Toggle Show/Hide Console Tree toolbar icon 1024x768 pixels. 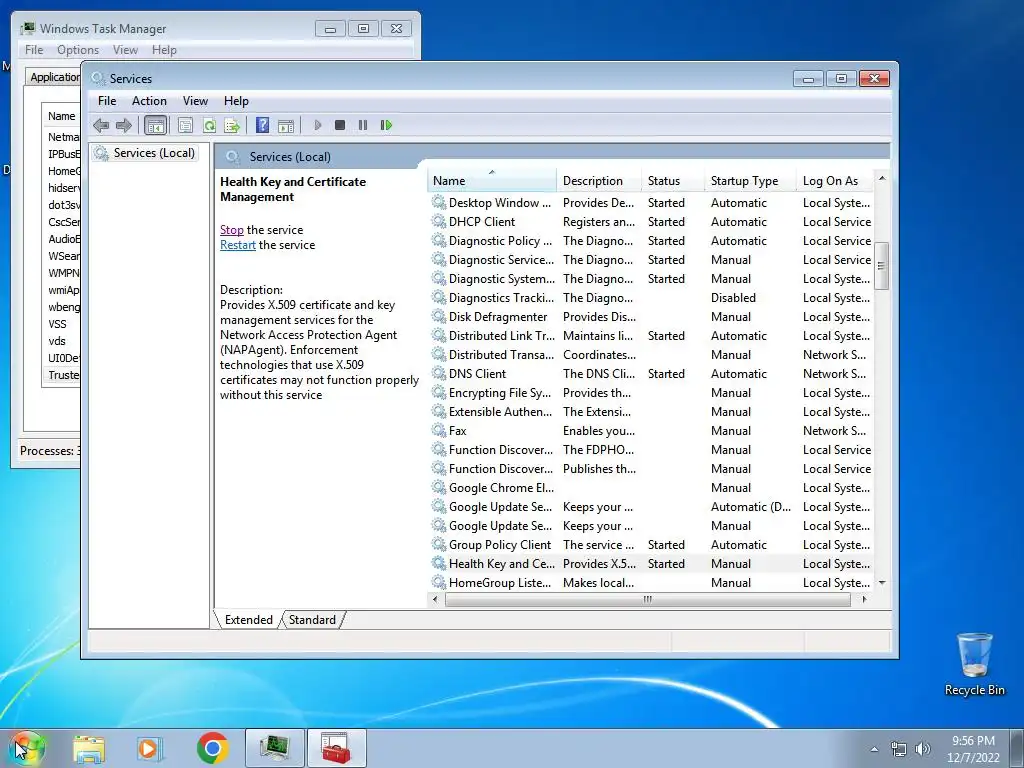pos(155,125)
